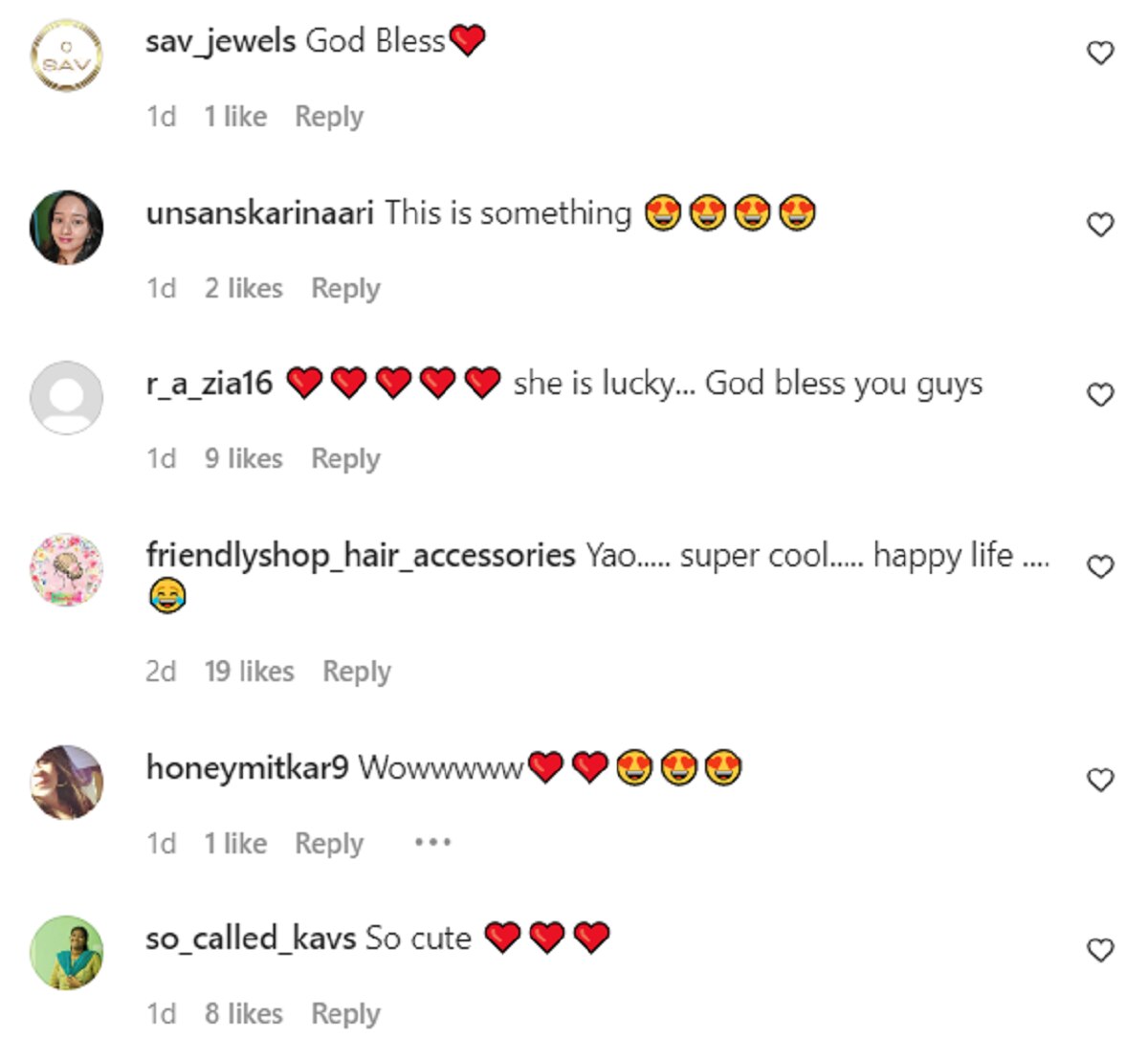Open sav_jewels profile picture
This screenshot has height=1038, width=1148.
(67, 55)
